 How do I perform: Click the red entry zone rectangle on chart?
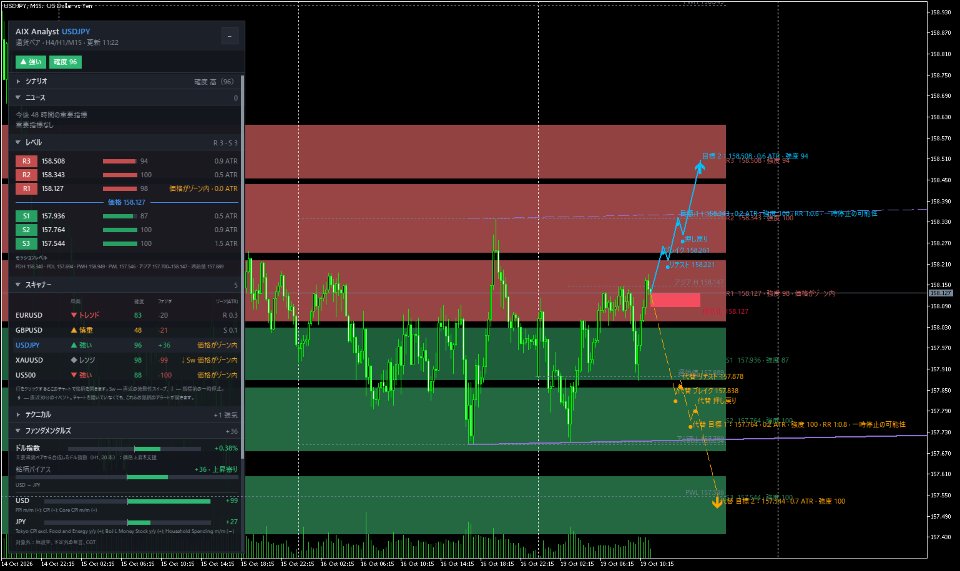pyautogui.click(x=675, y=300)
